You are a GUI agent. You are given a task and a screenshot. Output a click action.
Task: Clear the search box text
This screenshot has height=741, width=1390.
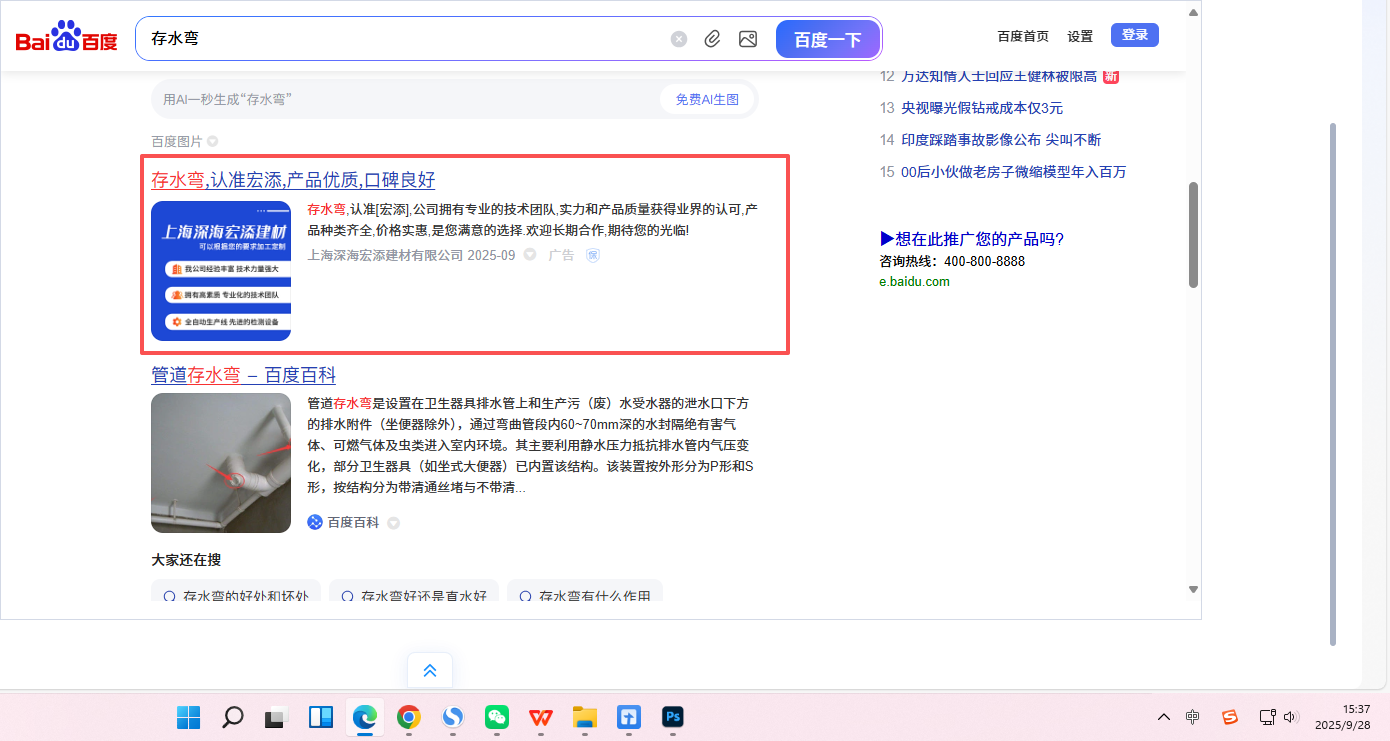[x=679, y=39]
